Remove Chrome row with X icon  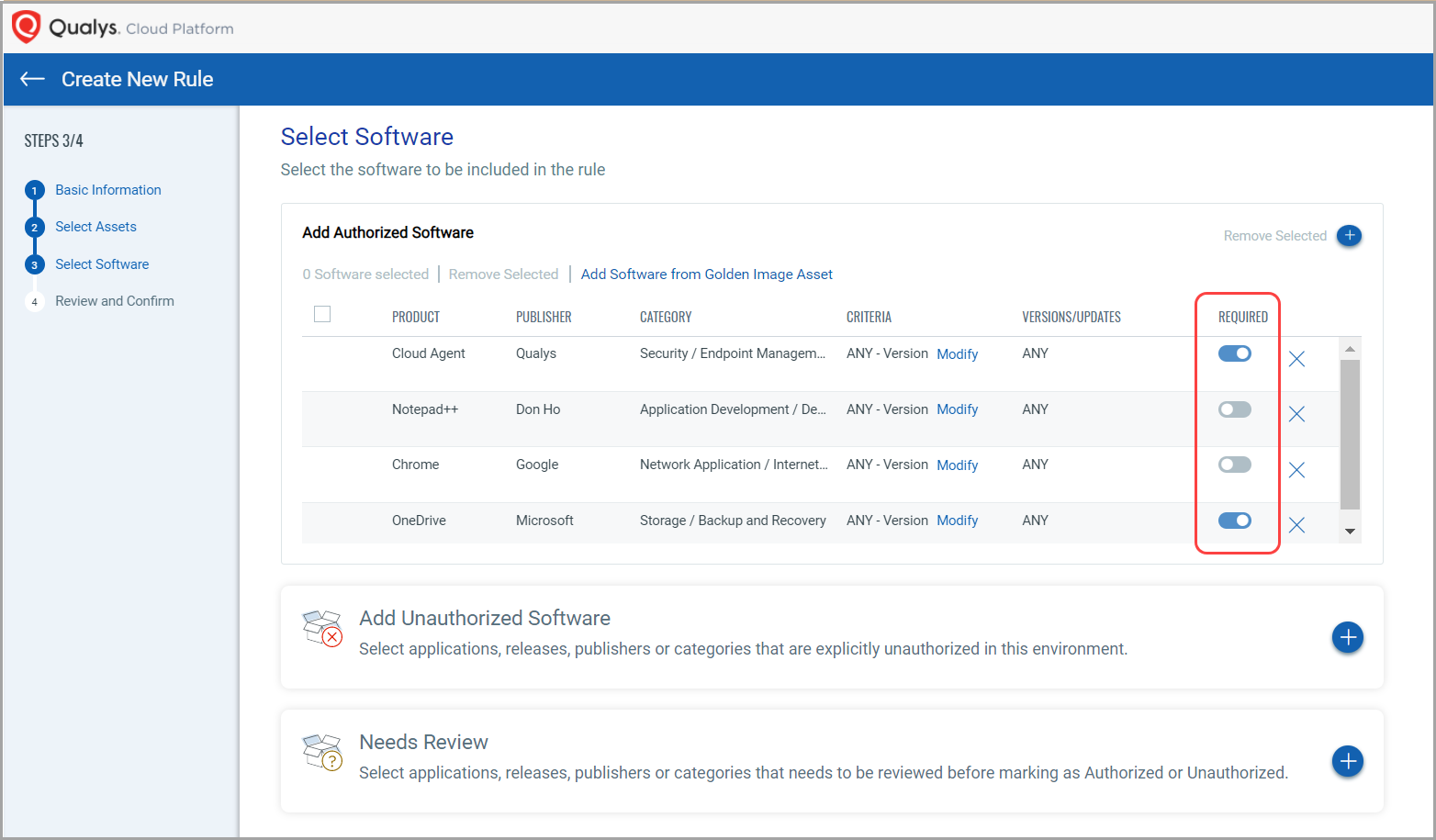[1296, 470]
